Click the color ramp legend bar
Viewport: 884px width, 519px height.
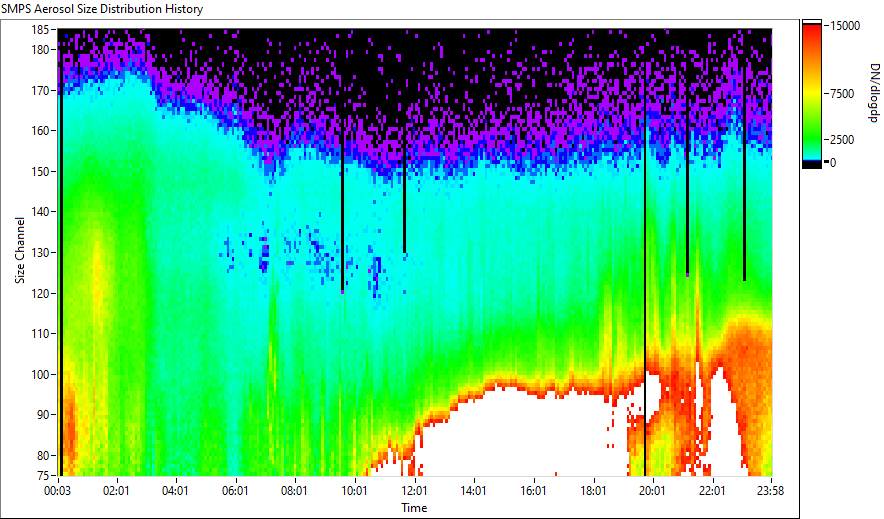pyautogui.click(x=812, y=94)
